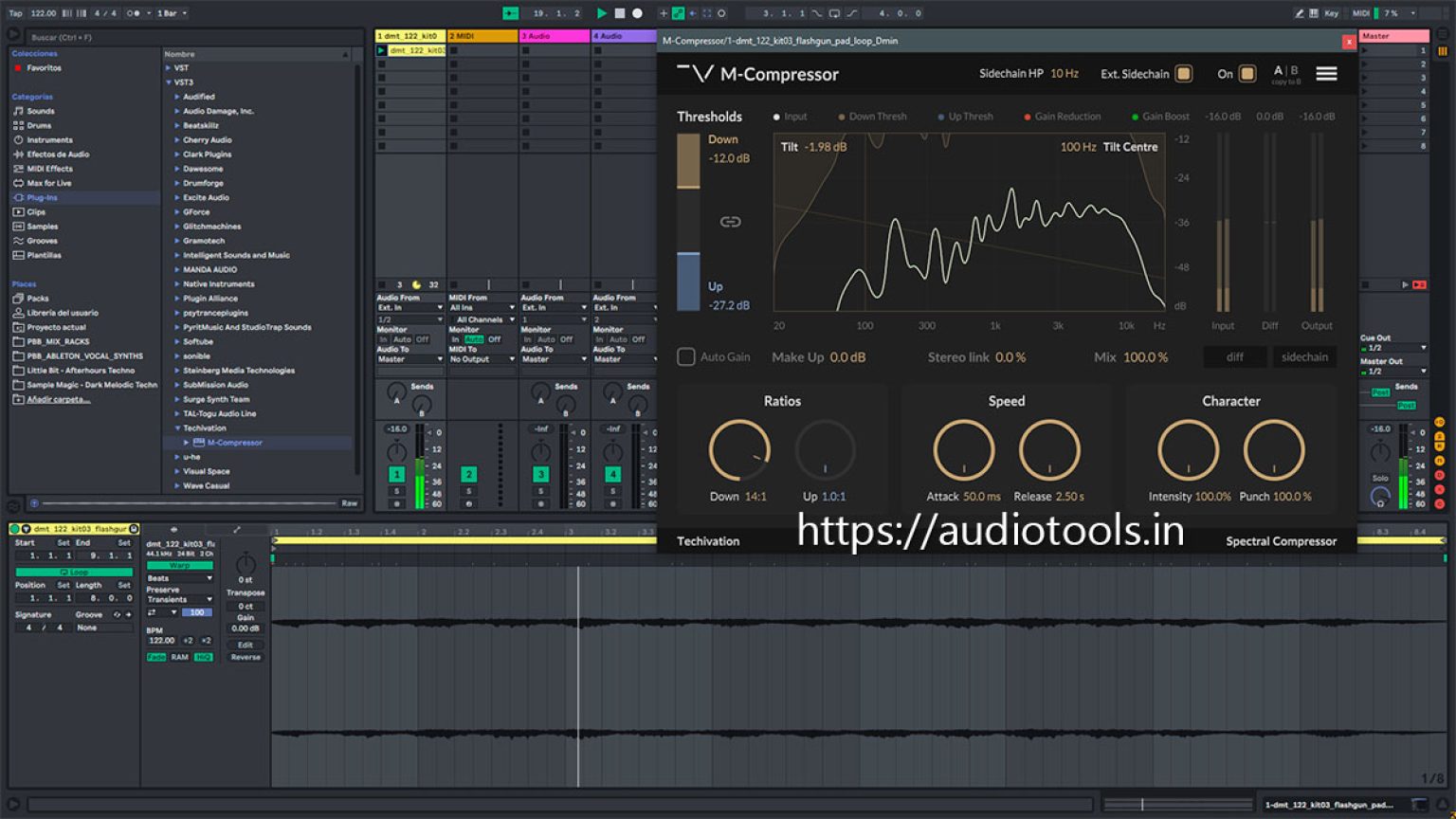Select the Drums category in the browser
The width and height of the screenshot is (1456, 819).
(x=38, y=125)
